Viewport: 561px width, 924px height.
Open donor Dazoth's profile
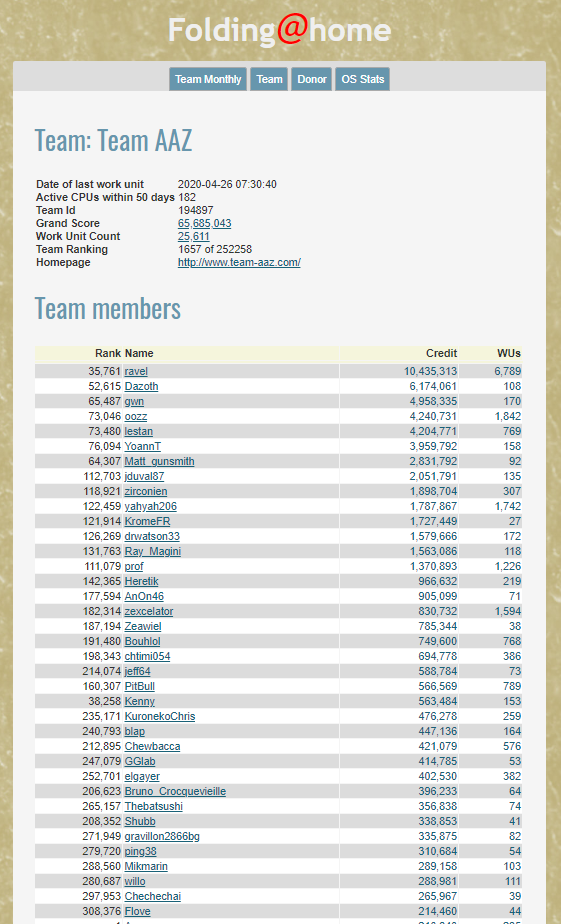pyautogui.click(x=141, y=387)
